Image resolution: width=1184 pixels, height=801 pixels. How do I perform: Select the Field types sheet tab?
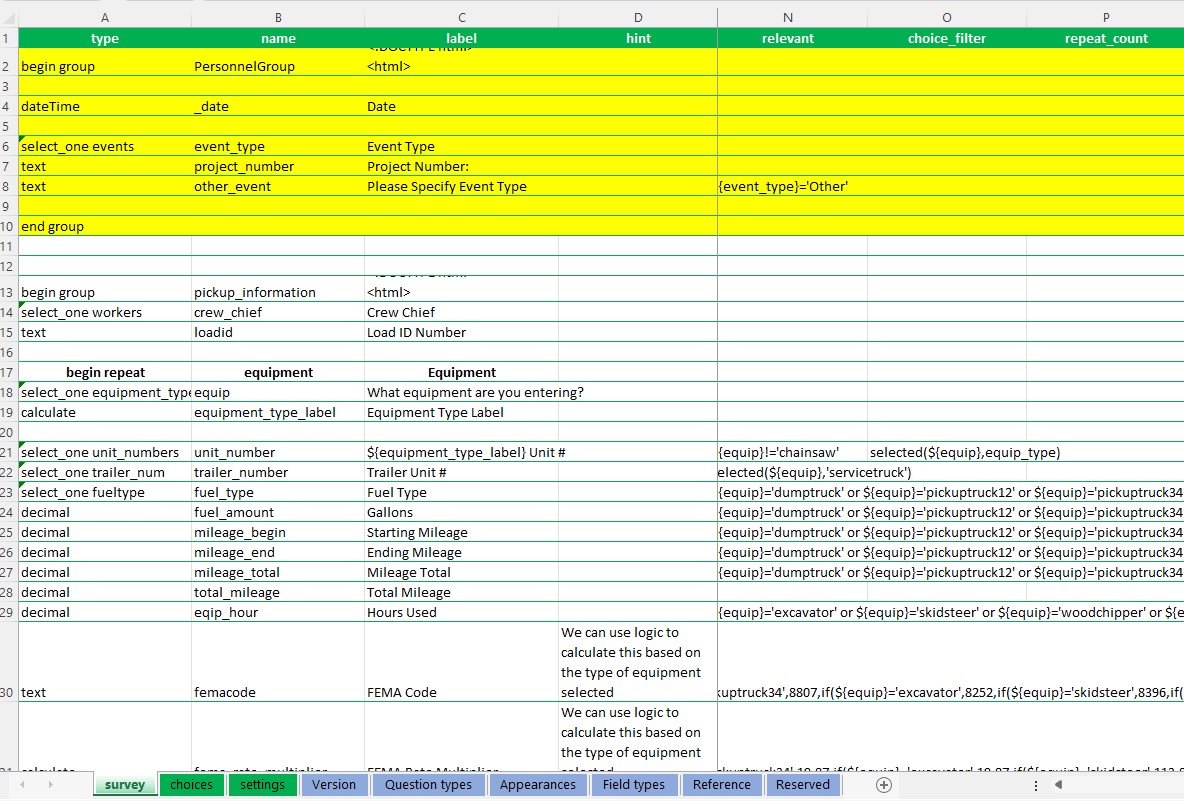point(634,785)
